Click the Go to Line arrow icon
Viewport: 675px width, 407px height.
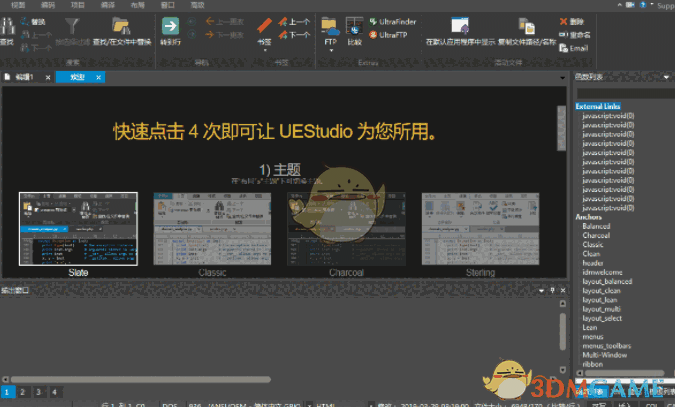pos(170,26)
